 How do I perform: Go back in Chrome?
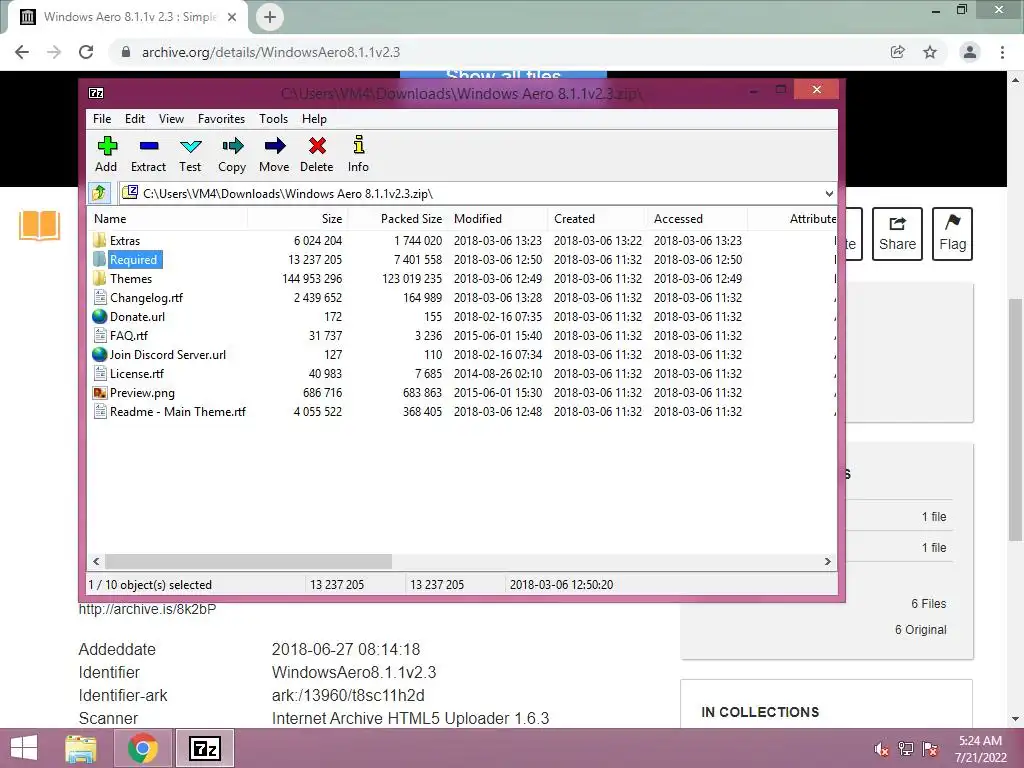click(x=22, y=52)
